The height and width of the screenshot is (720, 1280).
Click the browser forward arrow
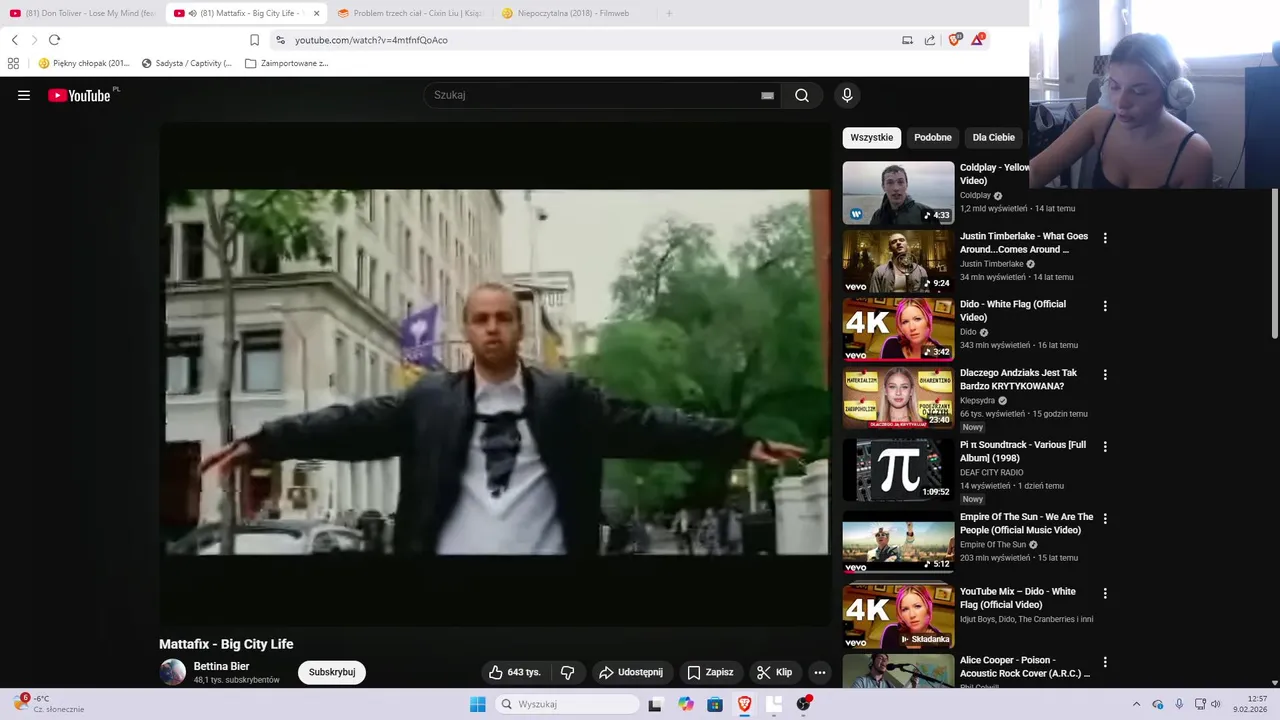click(x=34, y=40)
